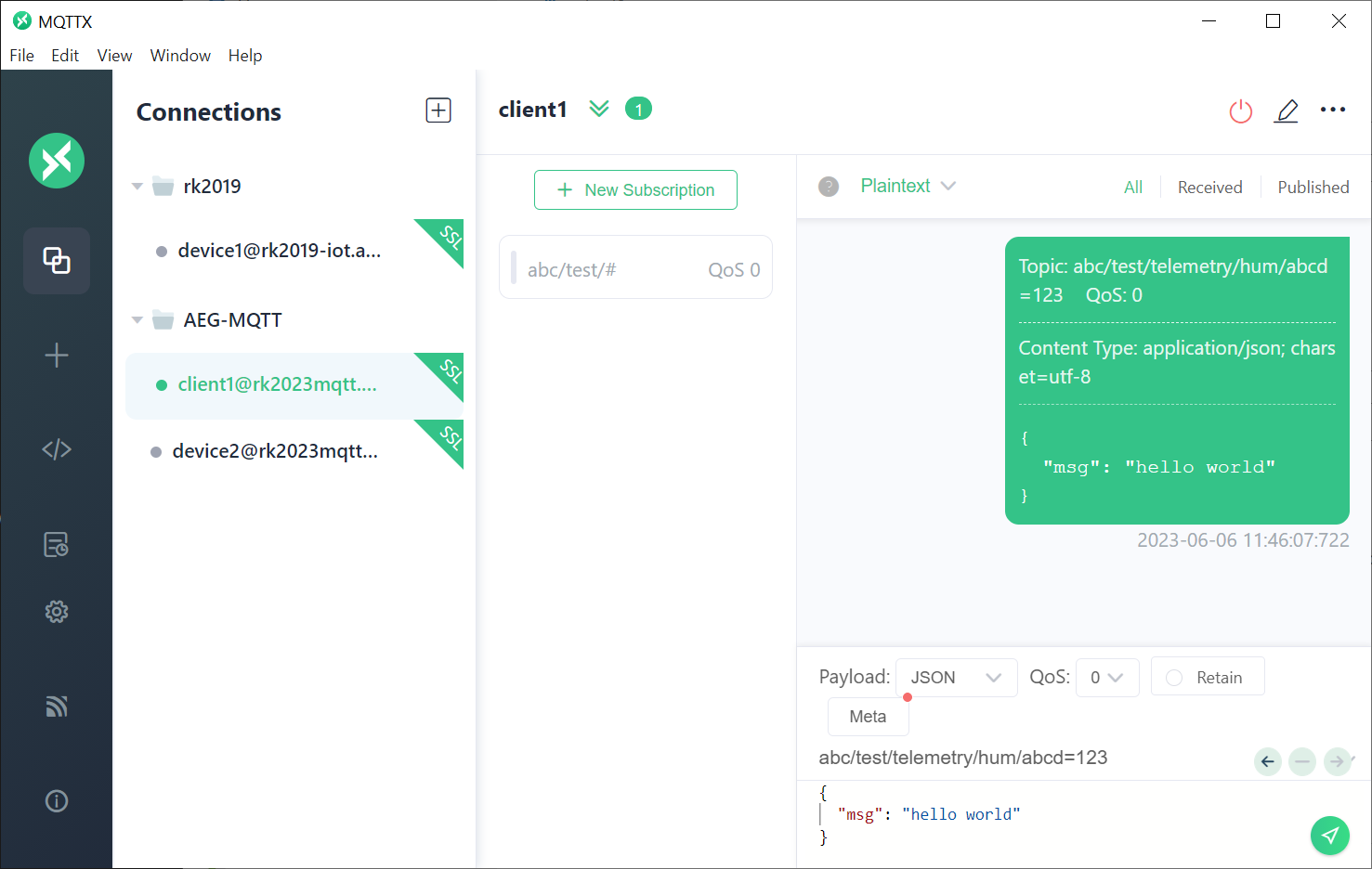Open the Plaintext format dropdown
Viewport: 1372px width, 869px height.
click(908, 186)
